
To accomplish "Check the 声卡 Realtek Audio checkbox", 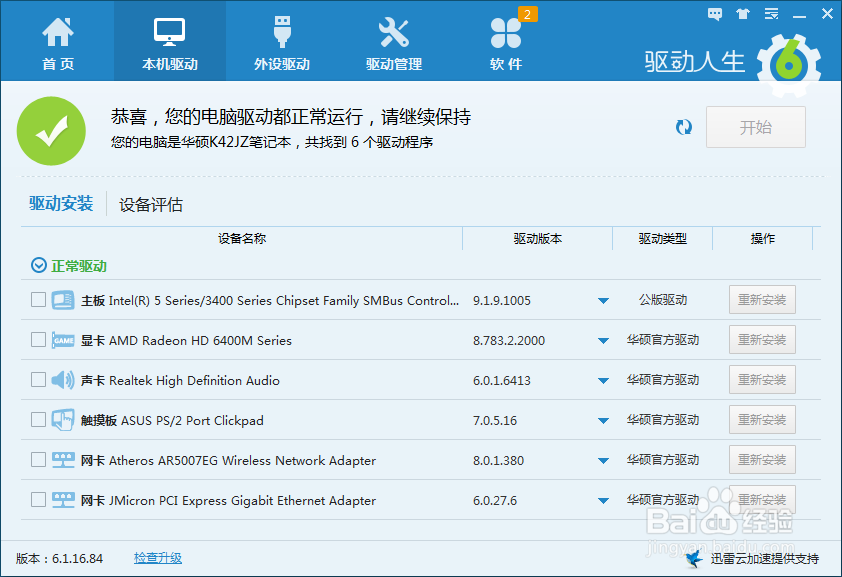I will coord(38,379).
